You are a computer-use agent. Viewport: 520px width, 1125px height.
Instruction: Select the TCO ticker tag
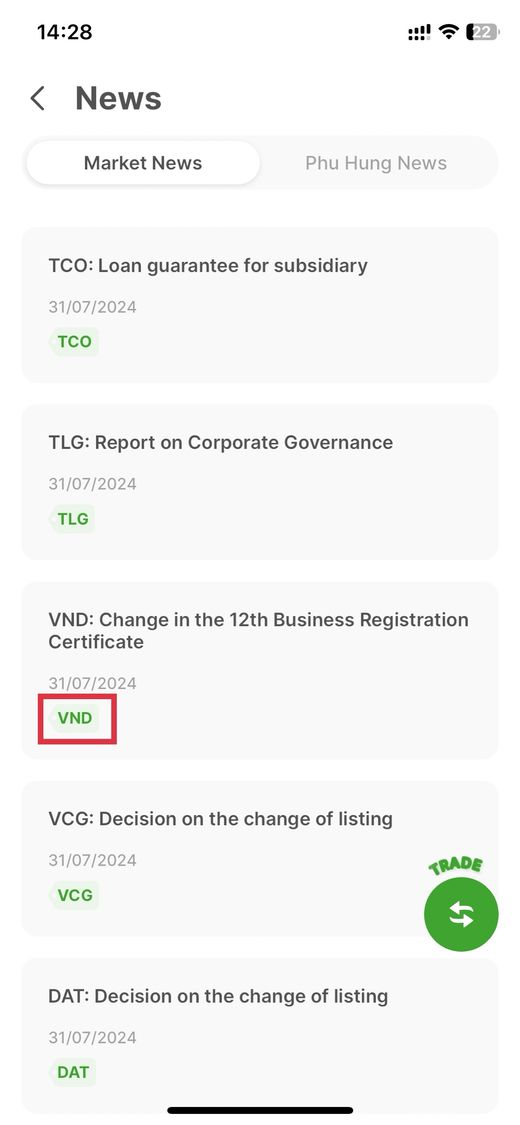(75, 342)
